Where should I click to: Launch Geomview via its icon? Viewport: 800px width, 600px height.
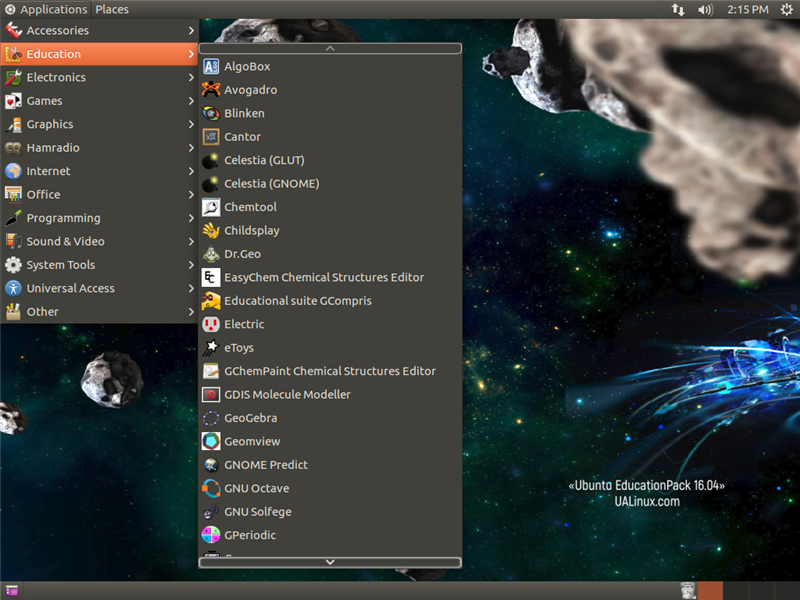(x=211, y=442)
